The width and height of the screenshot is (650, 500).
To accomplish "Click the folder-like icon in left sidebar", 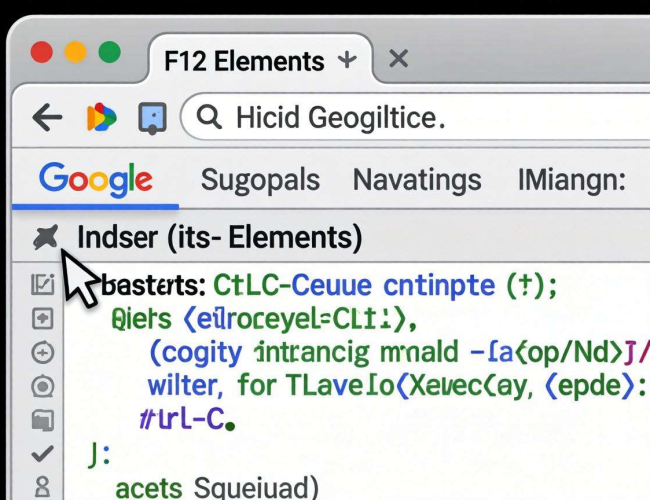I will (42, 420).
